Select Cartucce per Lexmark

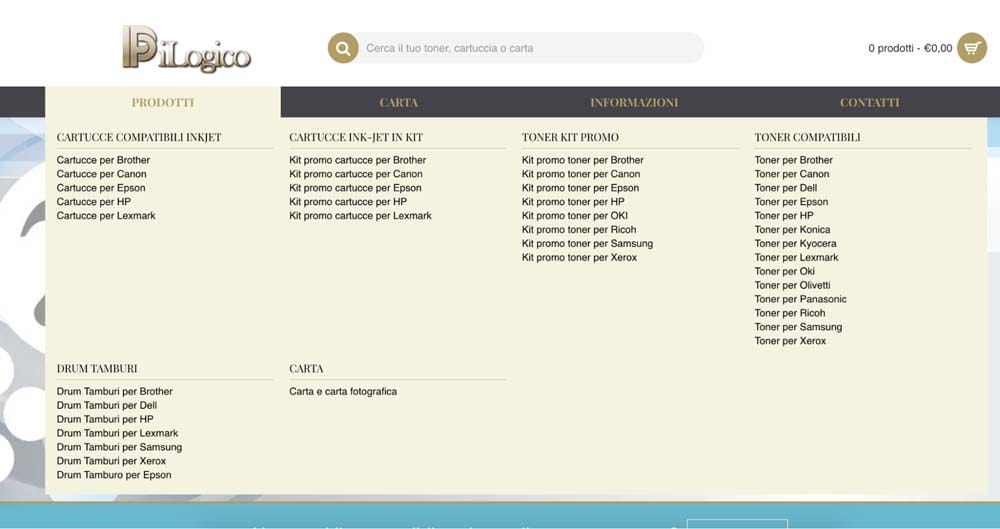click(106, 216)
